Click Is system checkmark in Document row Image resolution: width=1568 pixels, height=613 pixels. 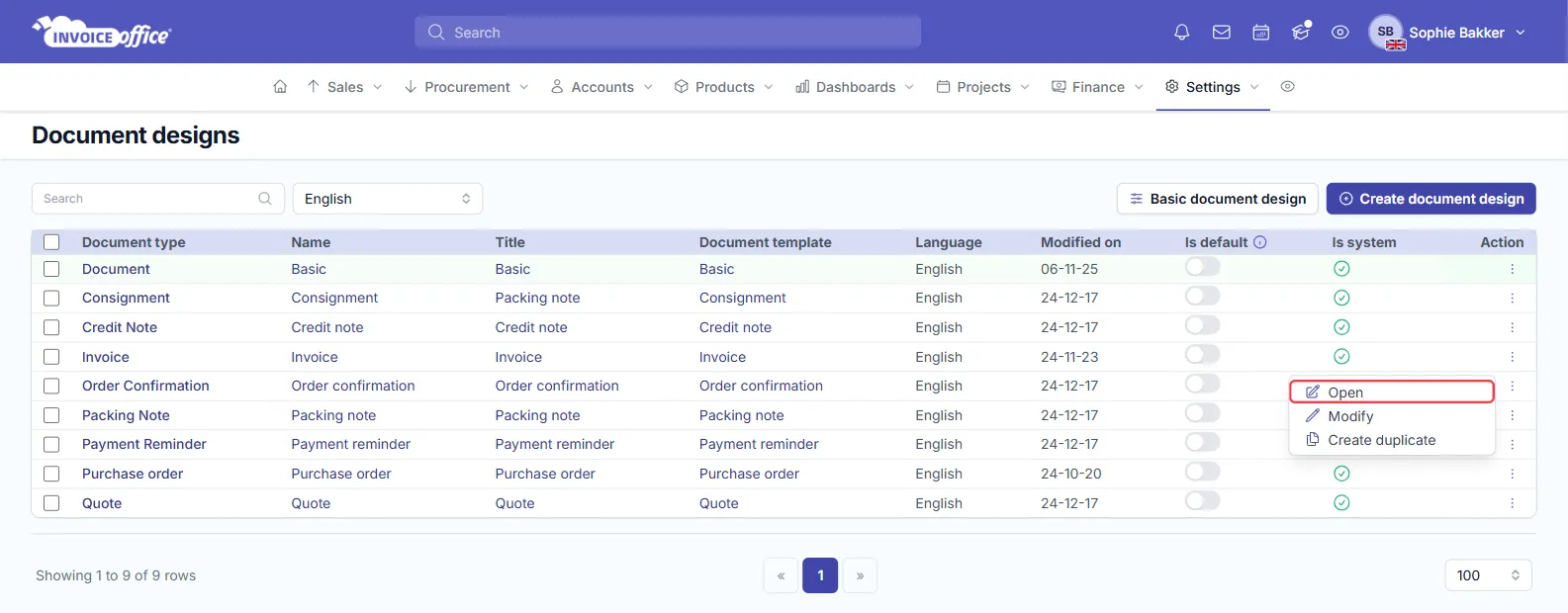point(1341,269)
